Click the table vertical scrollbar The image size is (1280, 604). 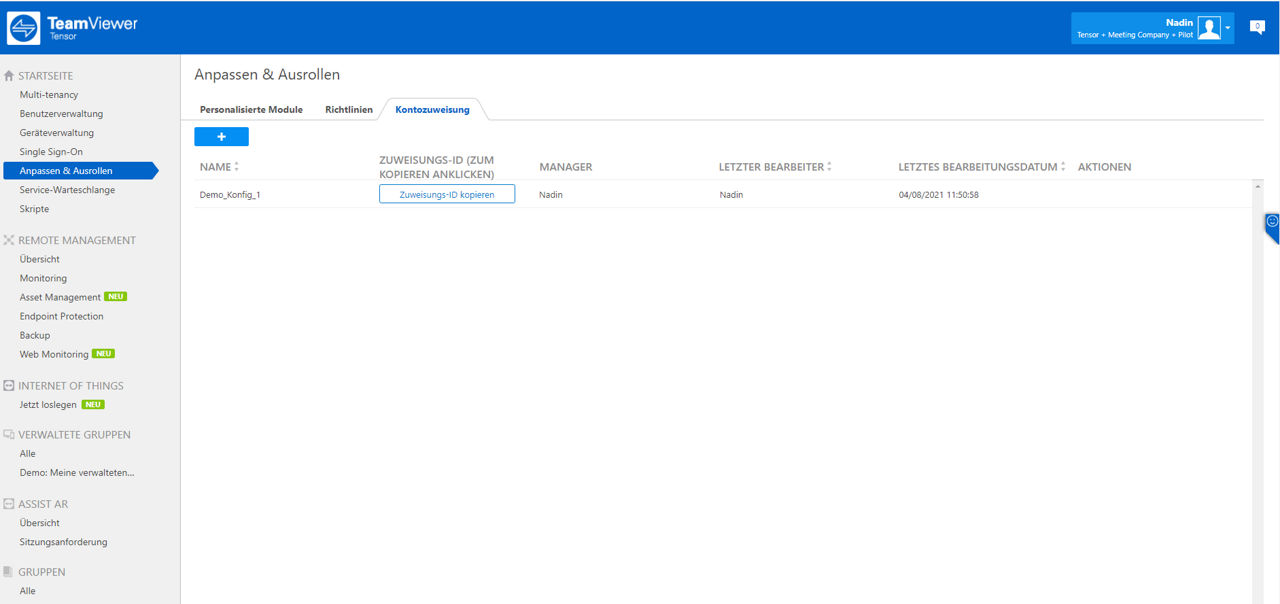click(1257, 392)
